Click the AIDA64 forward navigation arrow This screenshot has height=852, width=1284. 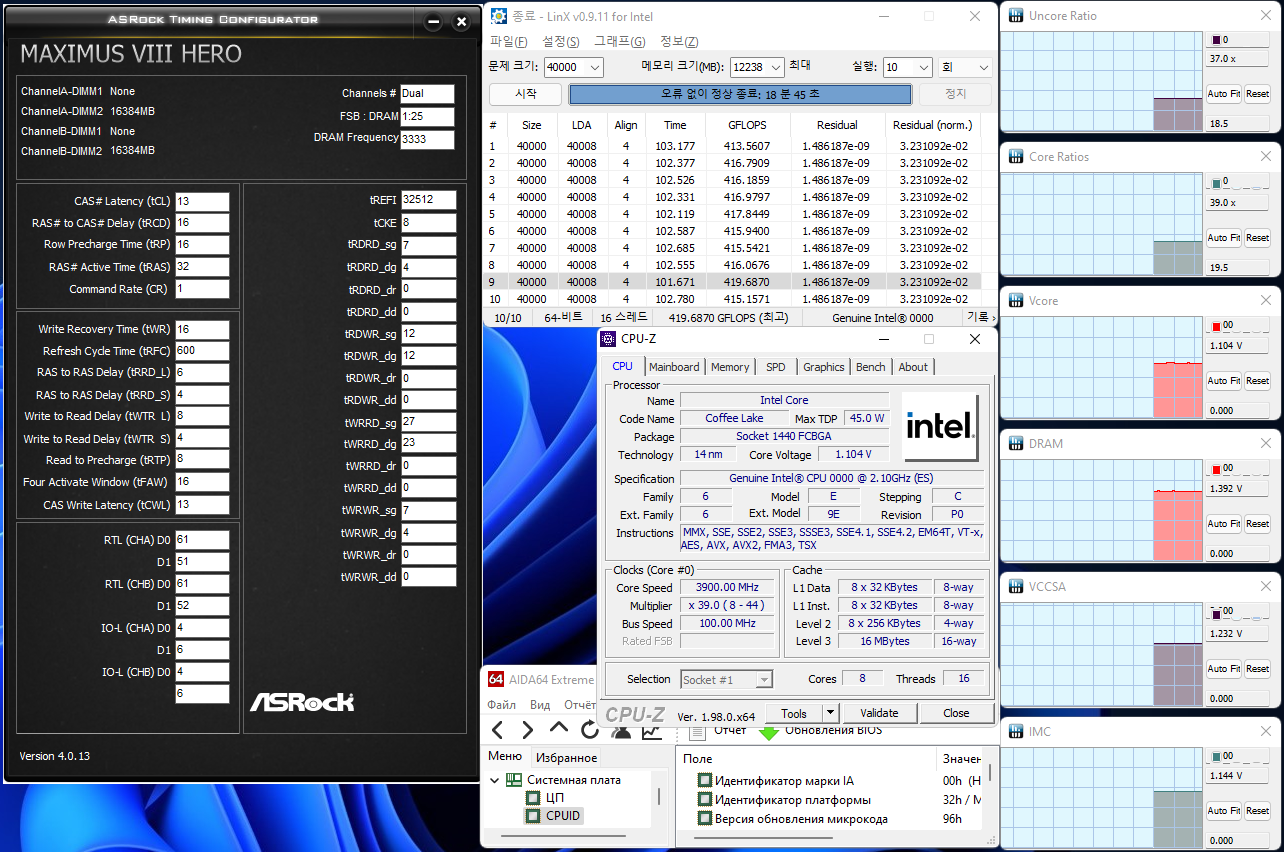[x=528, y=730]
